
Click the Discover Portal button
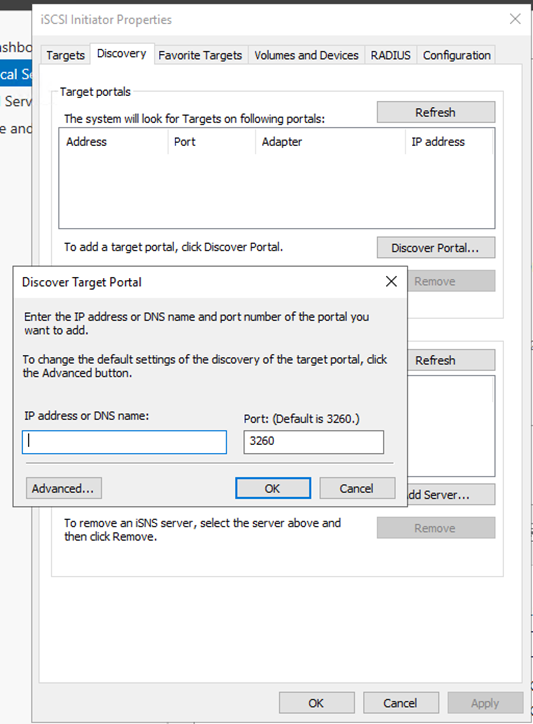point(436,248)
